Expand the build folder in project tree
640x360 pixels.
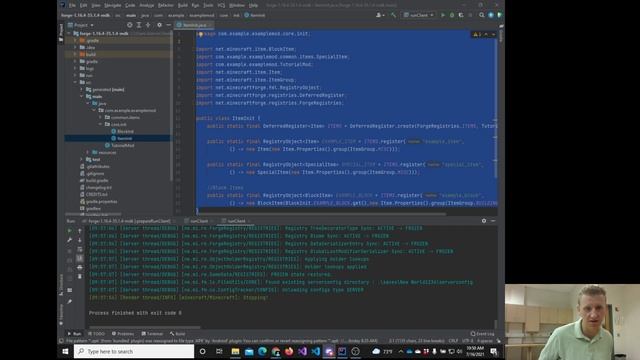pyautogui.click(x=75, y=54)
